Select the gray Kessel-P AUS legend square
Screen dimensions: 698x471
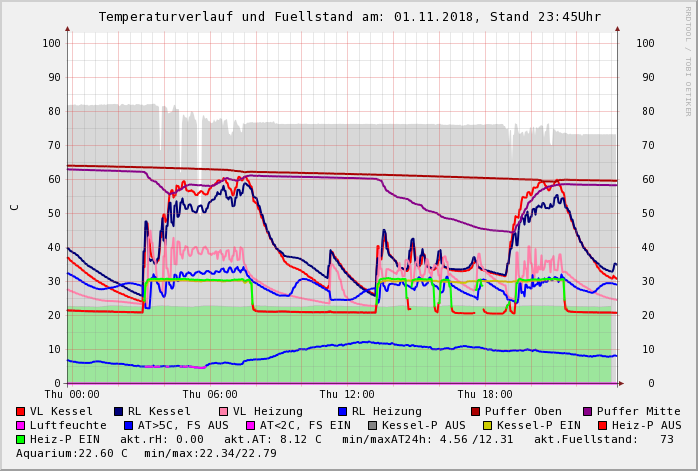[374, 425]
